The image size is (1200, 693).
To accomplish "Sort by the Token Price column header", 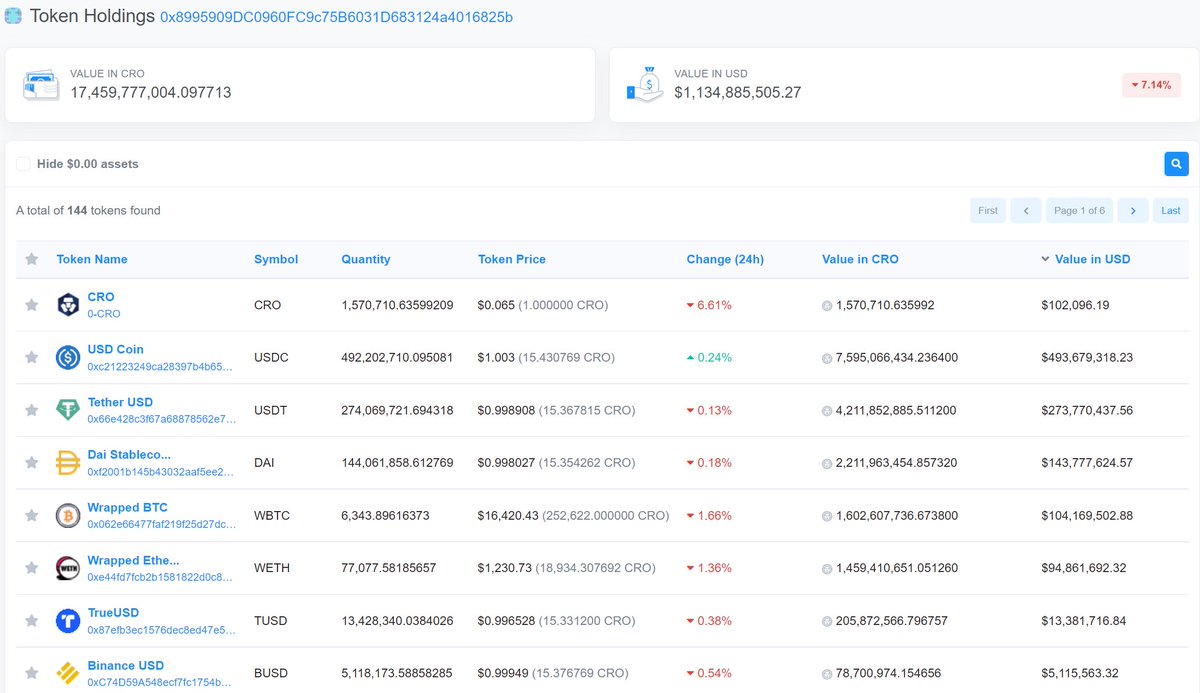I will 511,259.
